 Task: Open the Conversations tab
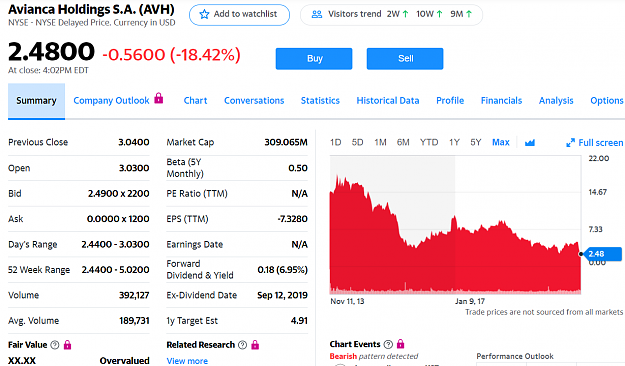pyautogui.click(x=254, y=100)
